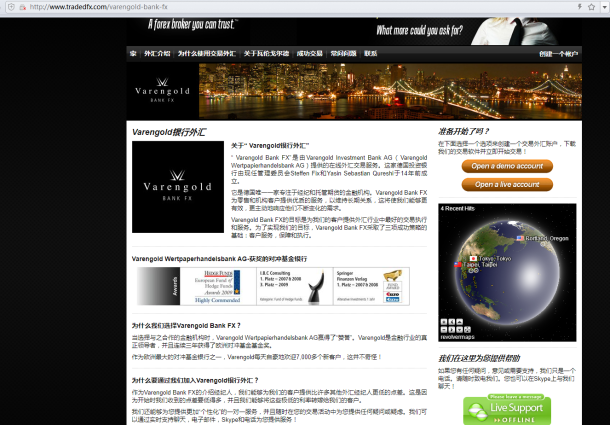Click 创建一个帐户 create account link
The width and height of the screenshot is (610, 425).
(x=558, y=54)
